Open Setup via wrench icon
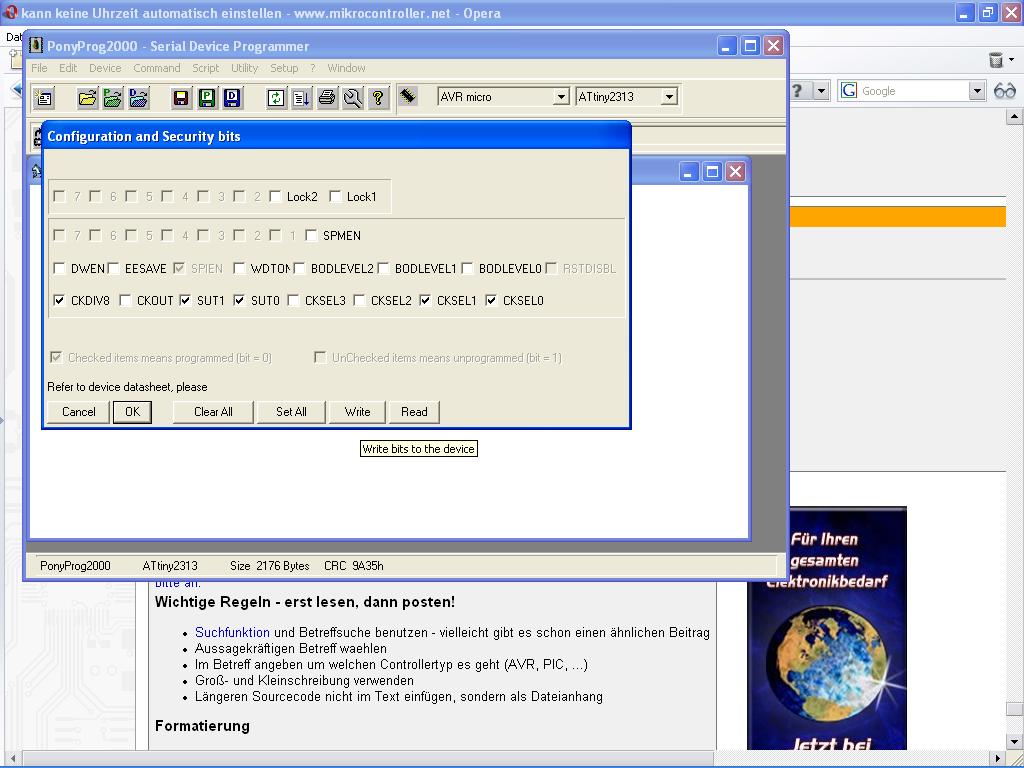The width and height of the screenshot is (1024, 768). (x=353, y=98)
